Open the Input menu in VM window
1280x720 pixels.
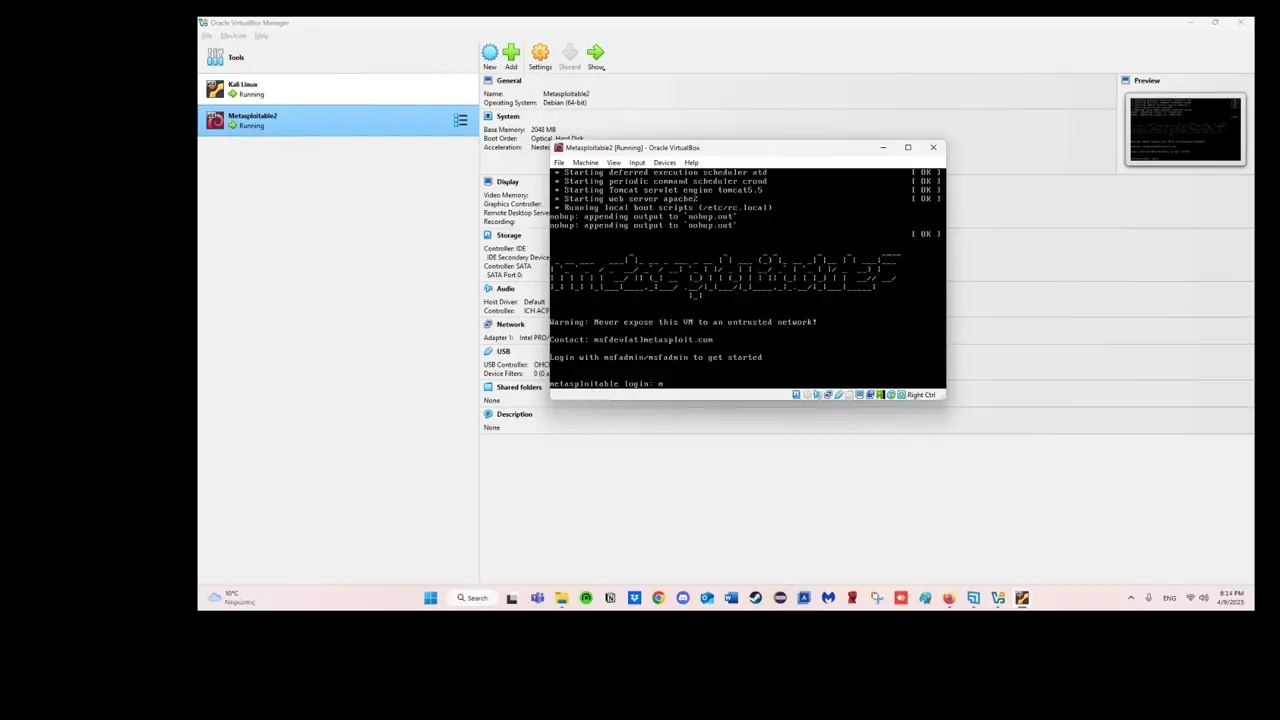[637, 162]
